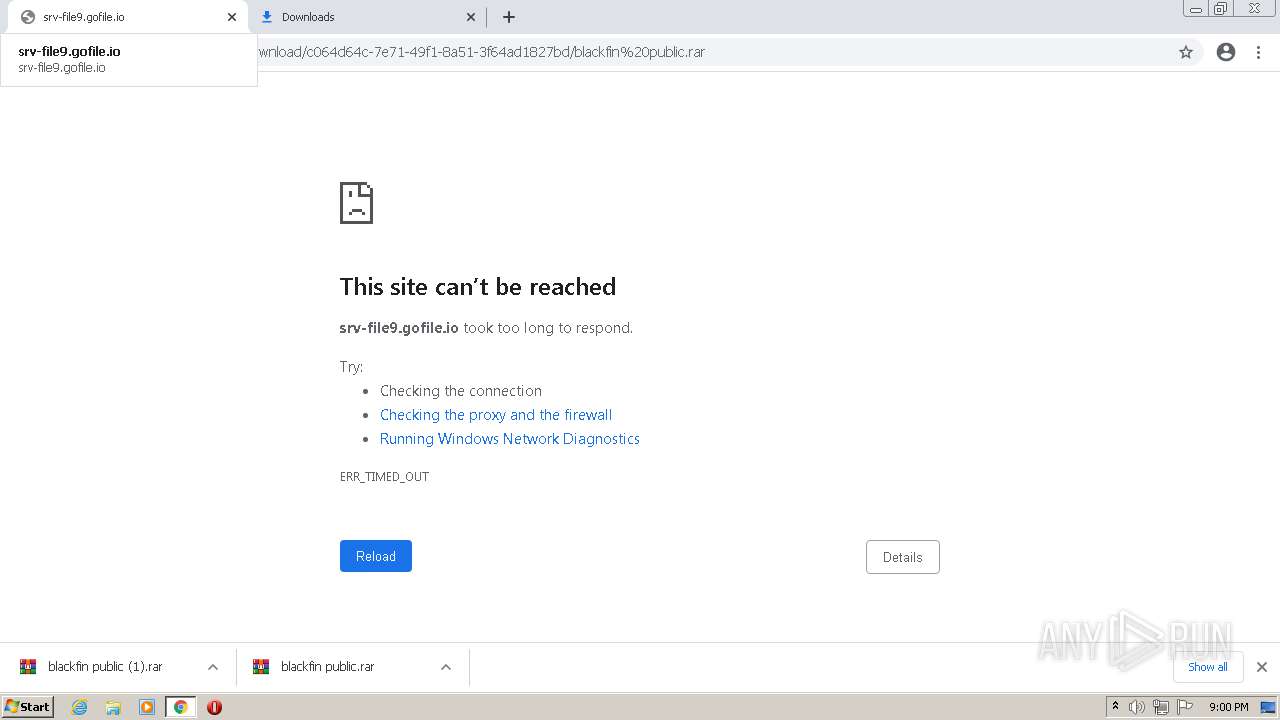Click the Reload button
The width and height of the screenshot is (1280, 720).
coord(376,556)
